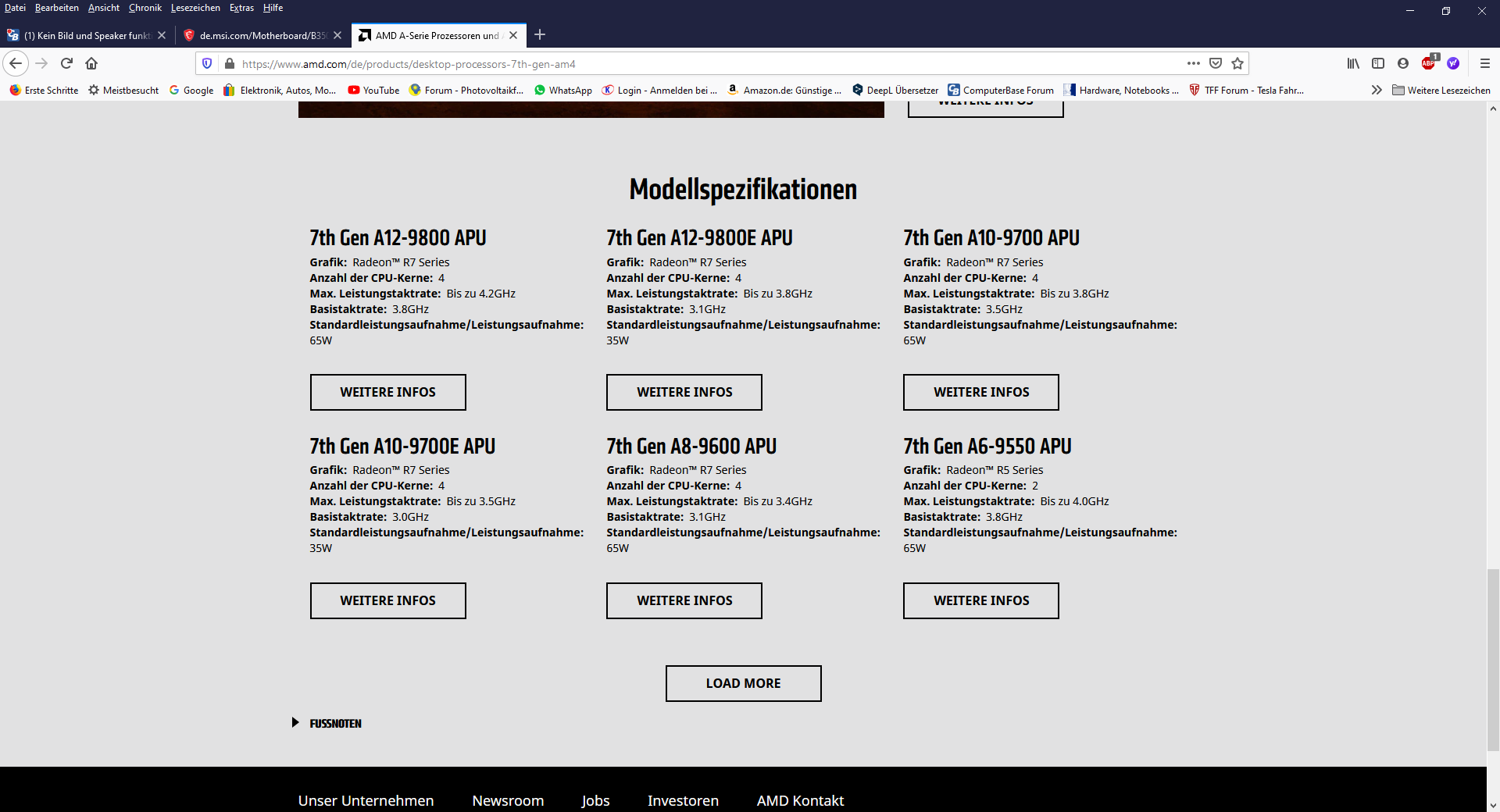Image resolution: width=1500 pixels, height=812 pixels.
Task: Open the Library bookshelf icon
Action: click(1353, 63)
